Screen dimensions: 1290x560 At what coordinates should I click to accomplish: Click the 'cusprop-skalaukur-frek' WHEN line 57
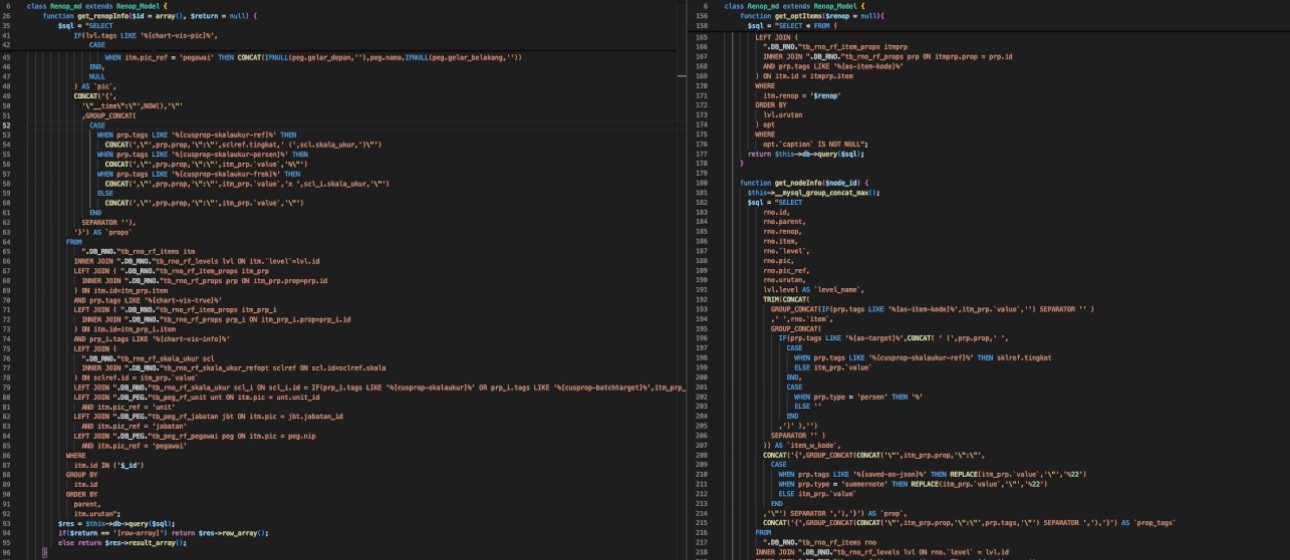tap(198, 173)
